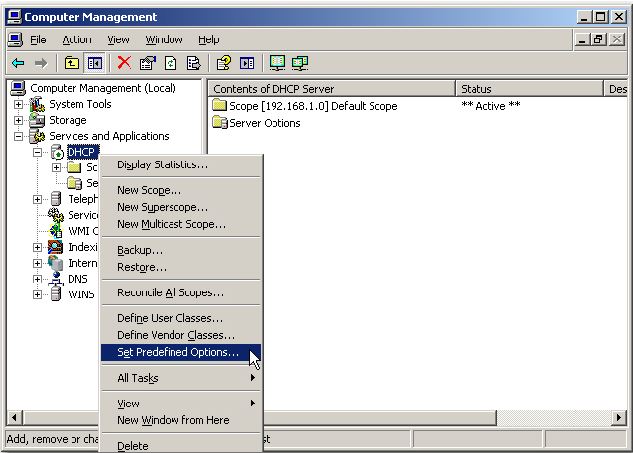633x453 pixels.
Task: Collapse the Services and Applications node
Action: point(18,136)
